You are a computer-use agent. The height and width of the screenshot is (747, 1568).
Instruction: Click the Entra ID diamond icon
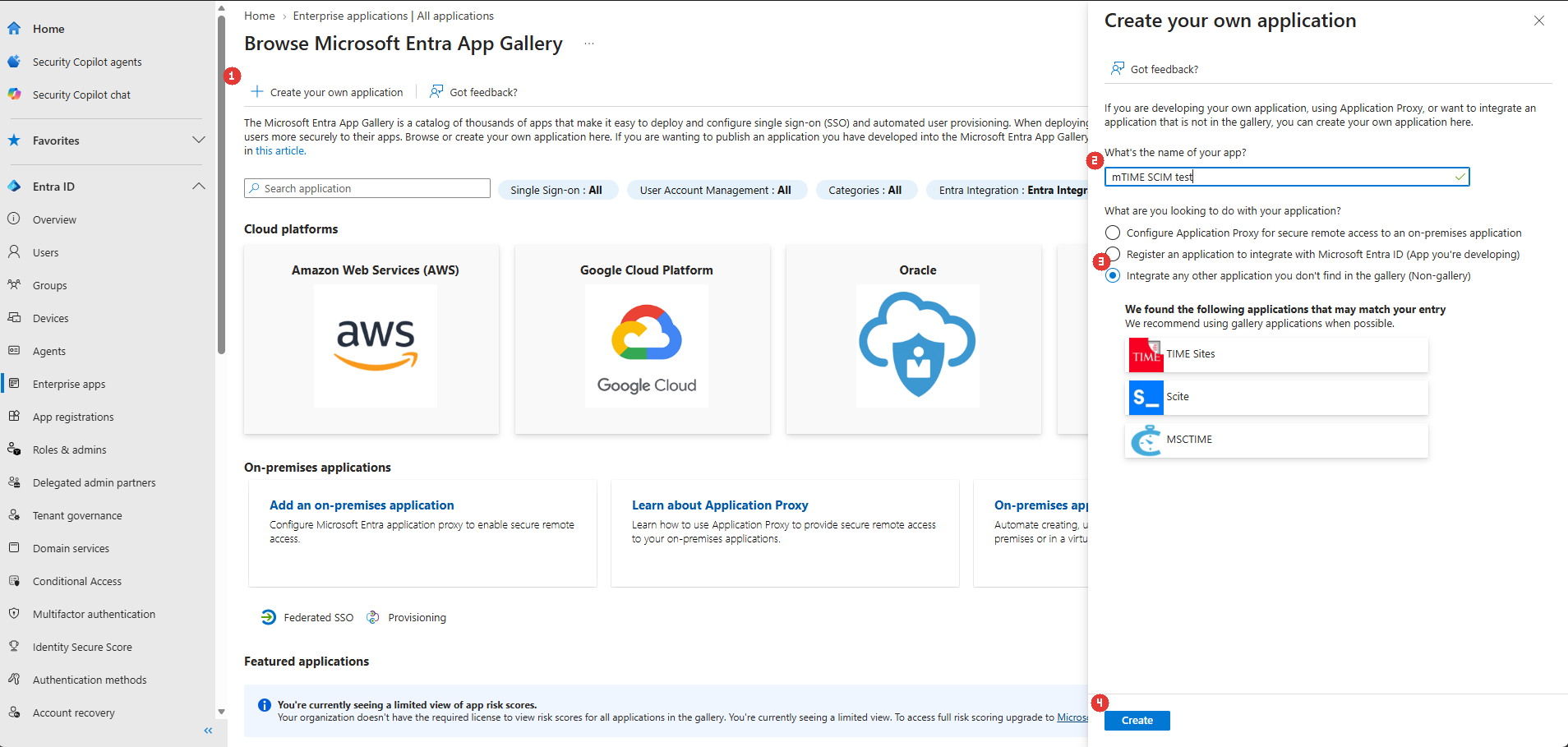point(14,187)
